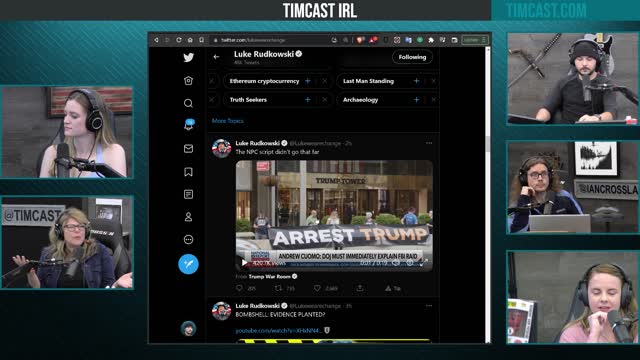Follow the Archaeology topic with plus
Viewport: 640px width, 360px height.
tap(416, 100)
